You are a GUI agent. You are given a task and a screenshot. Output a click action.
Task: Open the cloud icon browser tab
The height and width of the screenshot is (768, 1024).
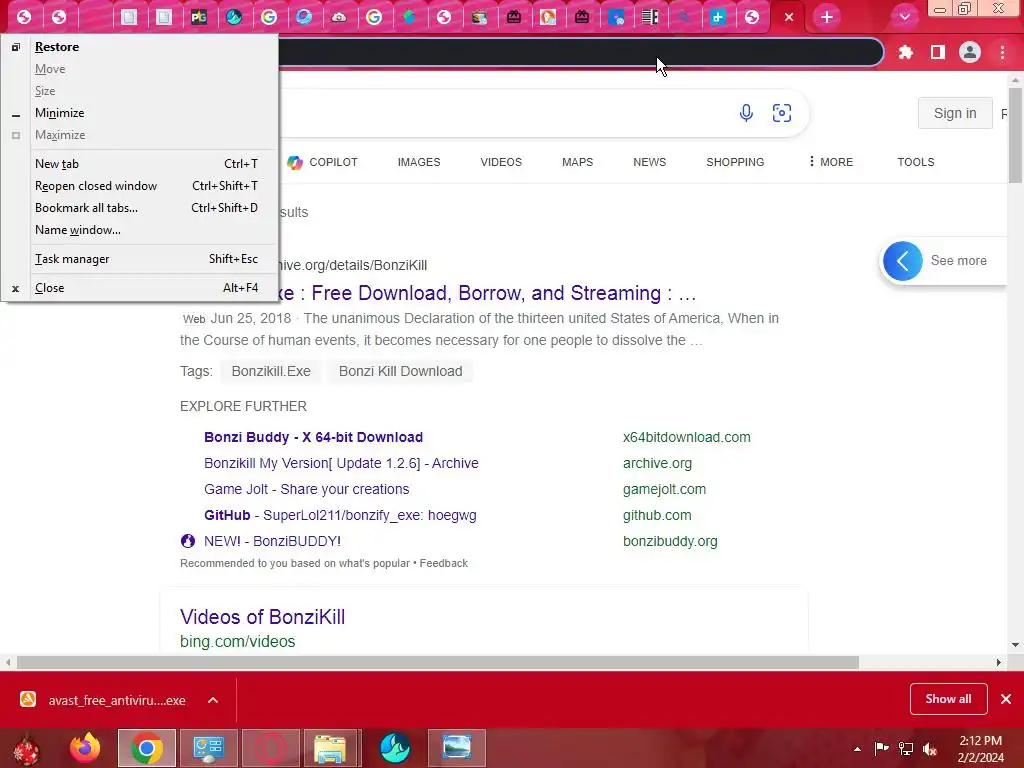338,17
